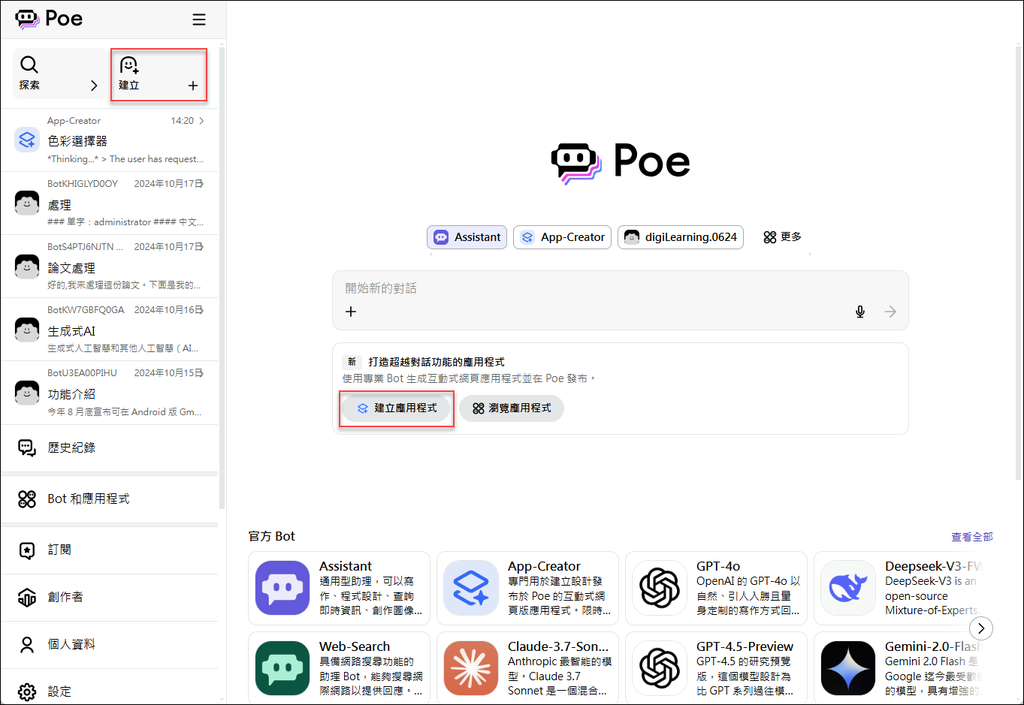Image resolution: width=1024 pixels, height=705 pixels.
Task: Open the Web-Search bot card
Action: click(339, 668)
